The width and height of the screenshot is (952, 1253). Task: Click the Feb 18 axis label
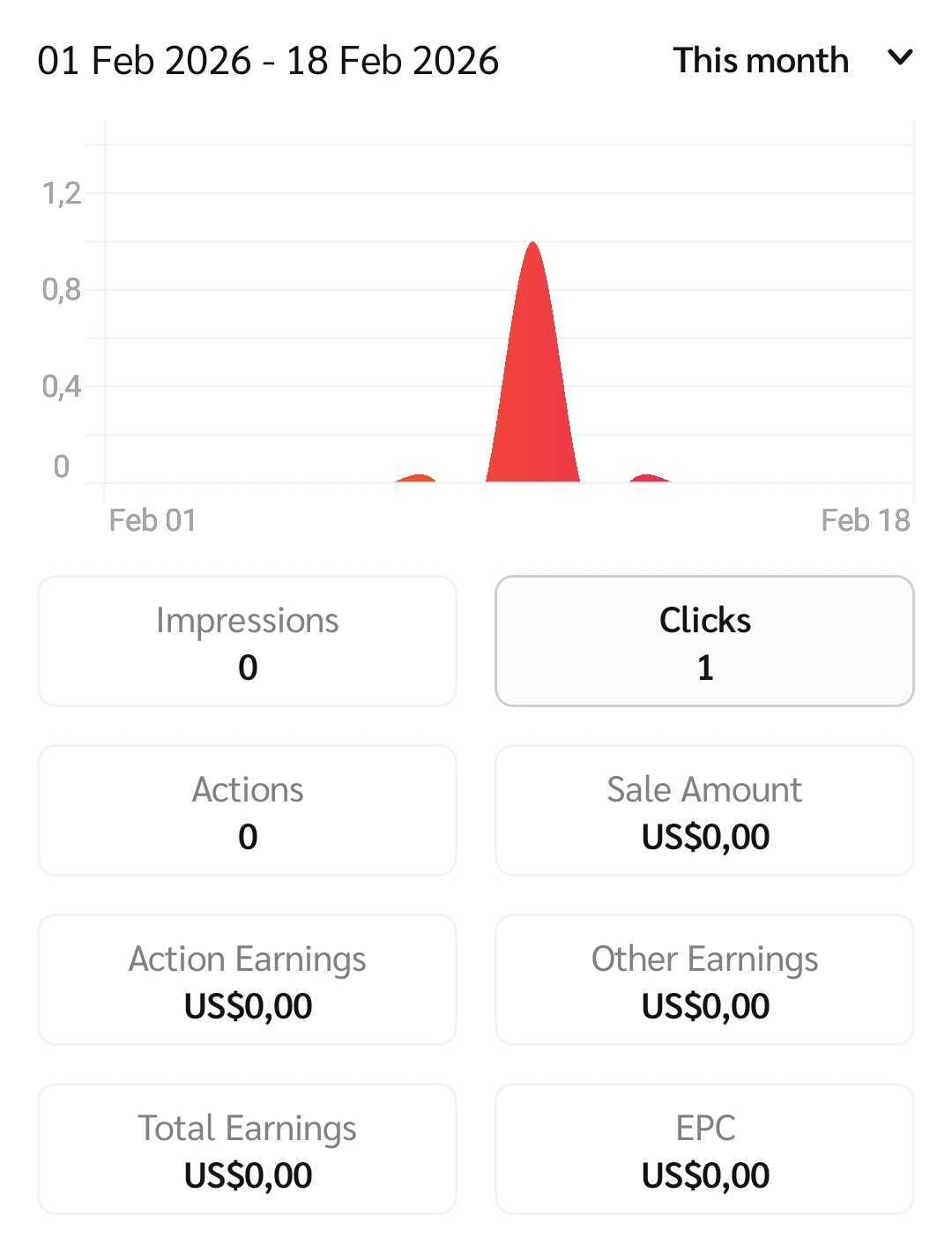coord(865,520)
